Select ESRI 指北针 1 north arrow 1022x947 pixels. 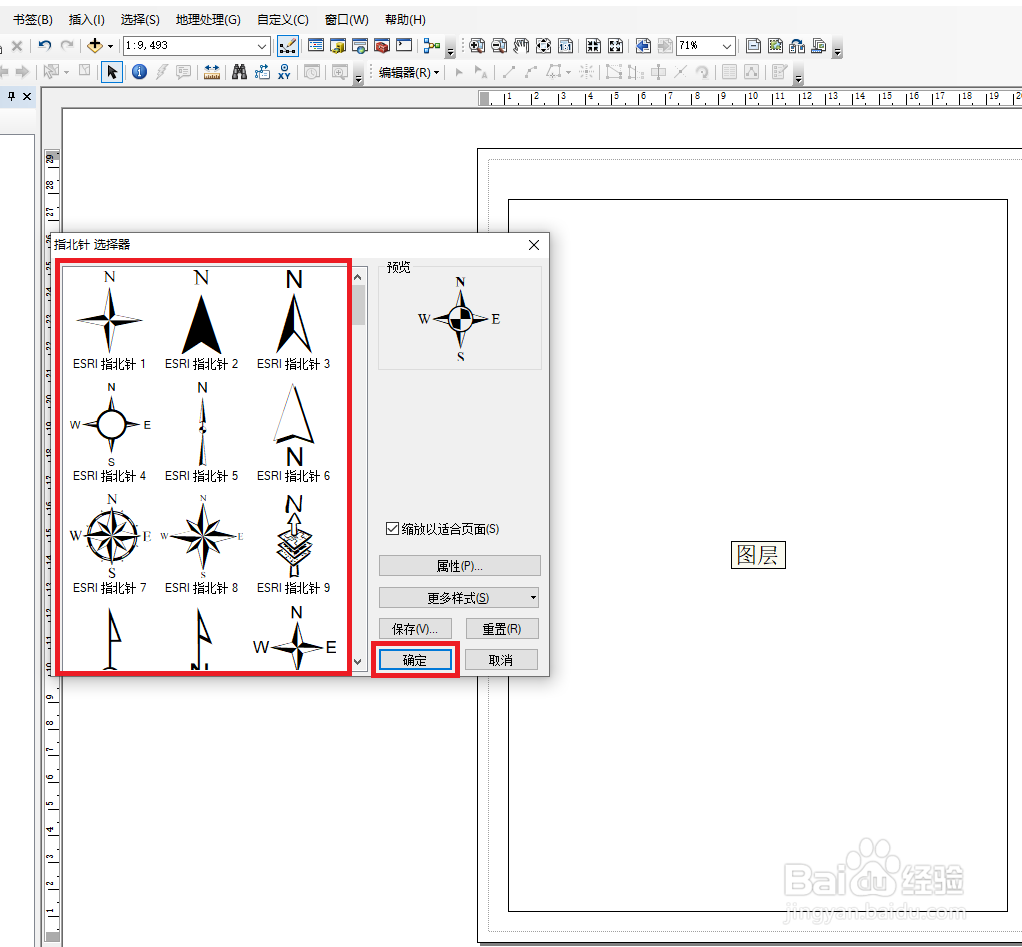click(110, 320)
